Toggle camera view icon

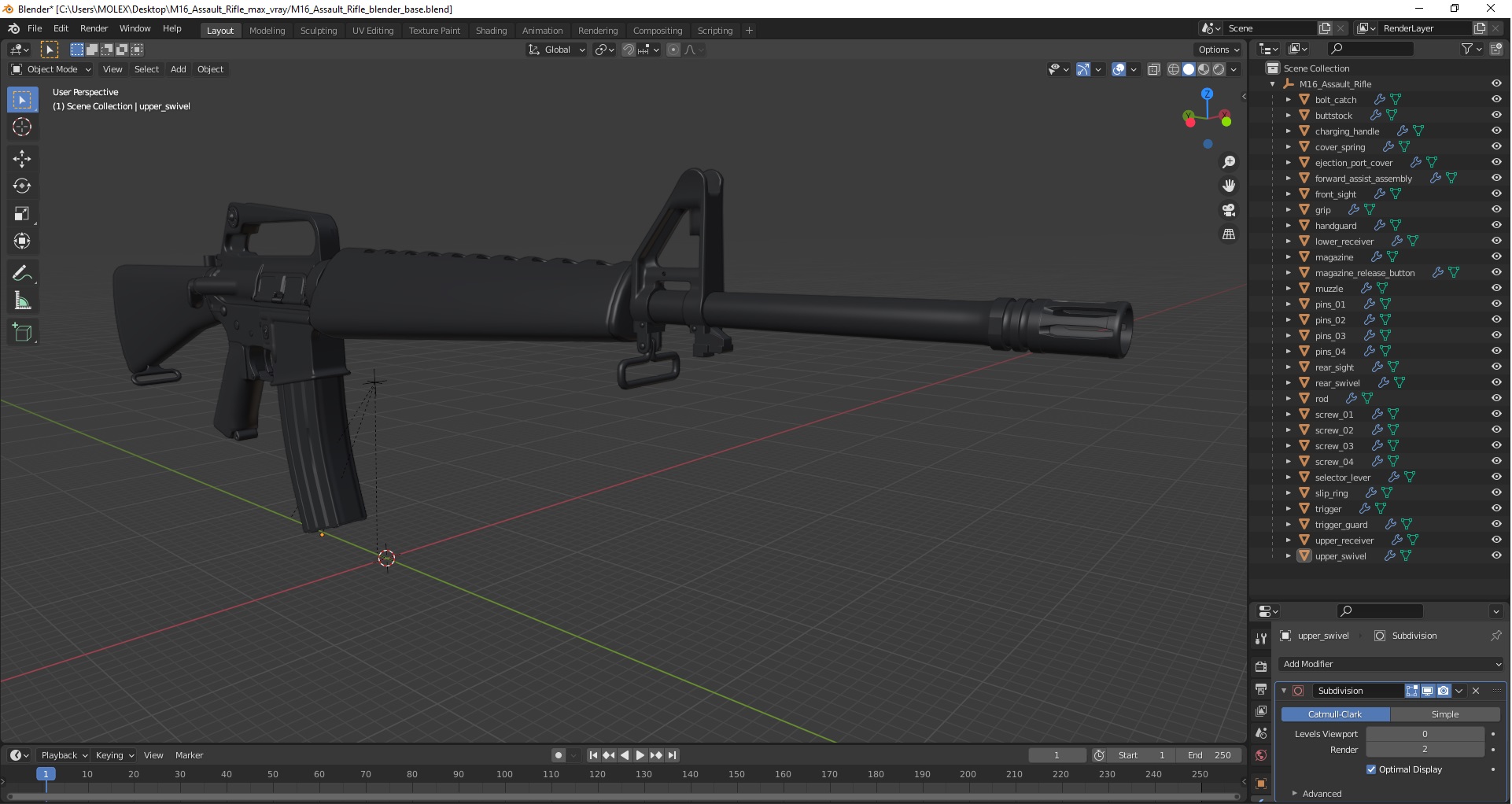[x=1229, y=211]
